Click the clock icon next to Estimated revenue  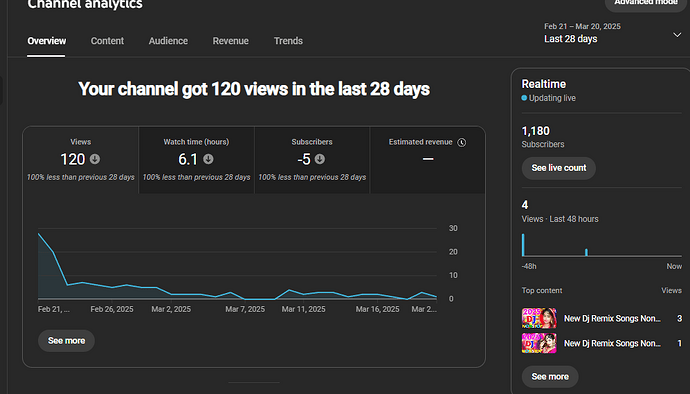point(461,142)
